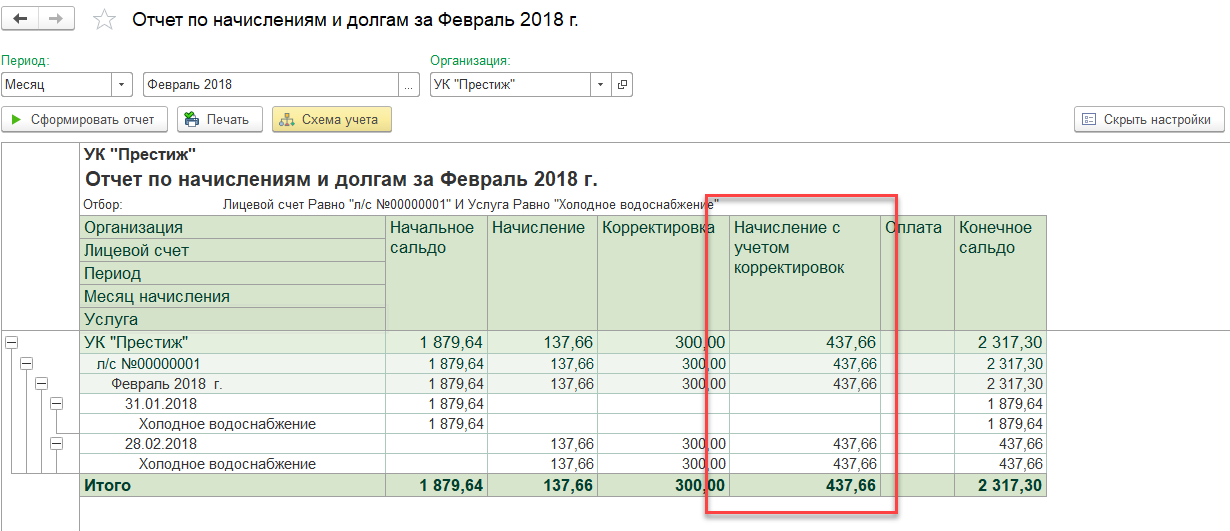
Task: Add report to favorites with star icon
Action: (103, 20)
